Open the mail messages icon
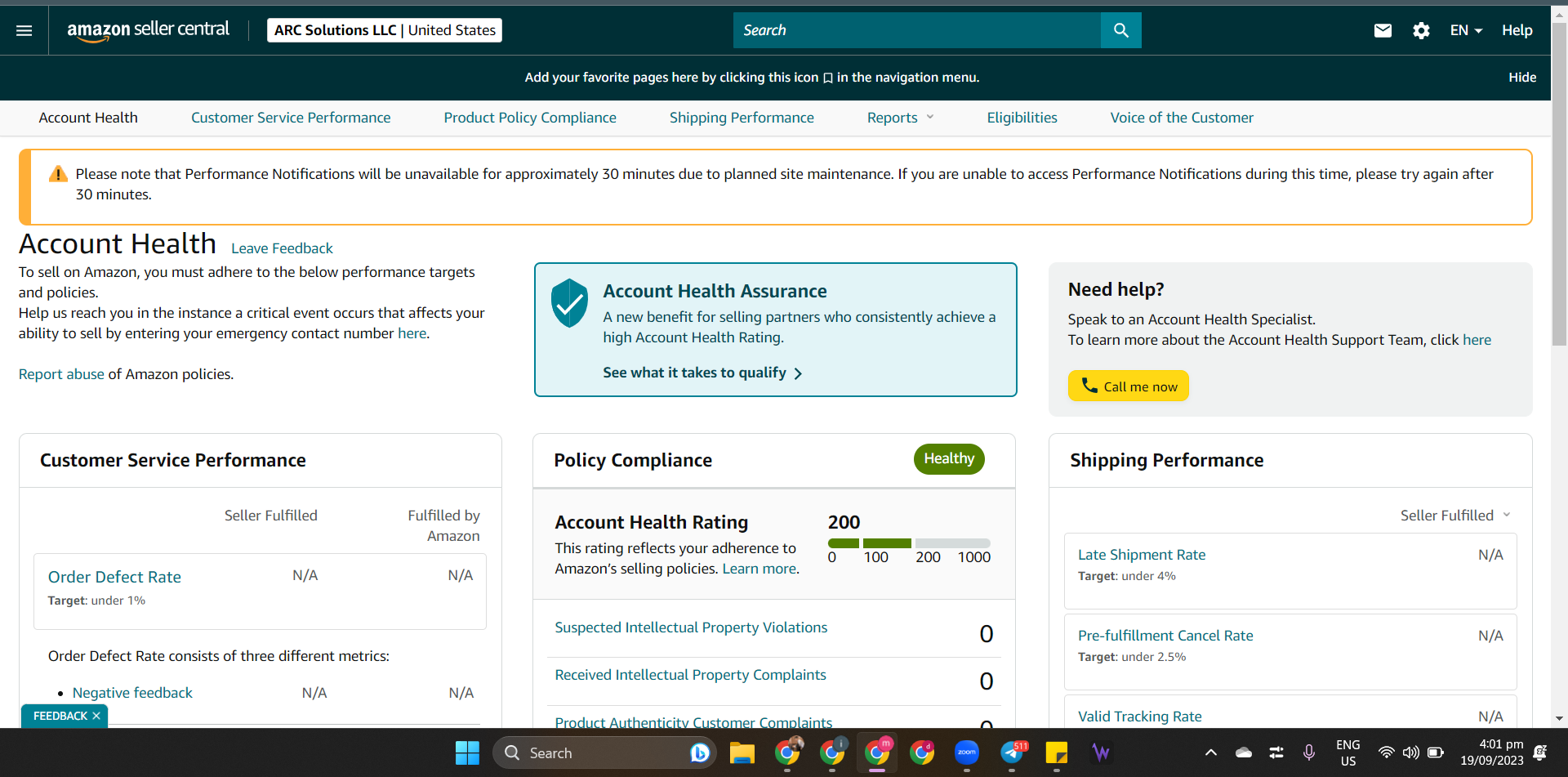The height and width of the screenshot is (777, 1568). coord(1383,30)
